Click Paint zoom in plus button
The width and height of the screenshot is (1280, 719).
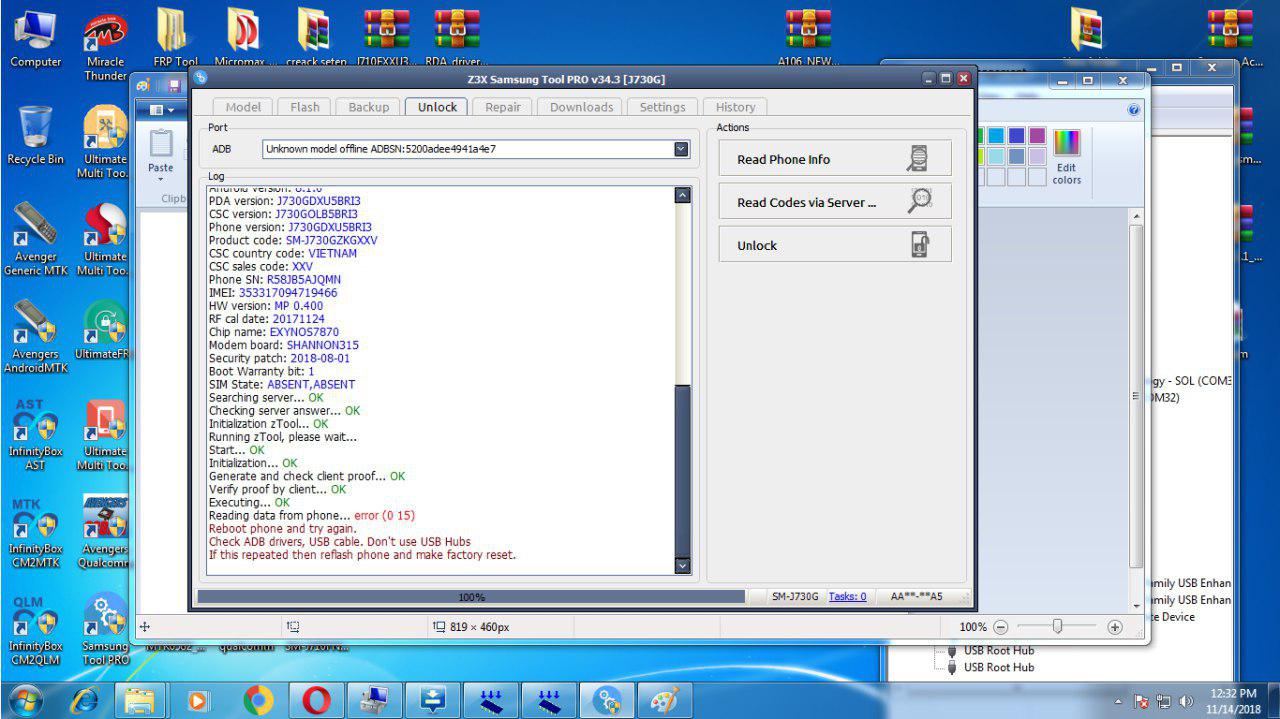1115,627
